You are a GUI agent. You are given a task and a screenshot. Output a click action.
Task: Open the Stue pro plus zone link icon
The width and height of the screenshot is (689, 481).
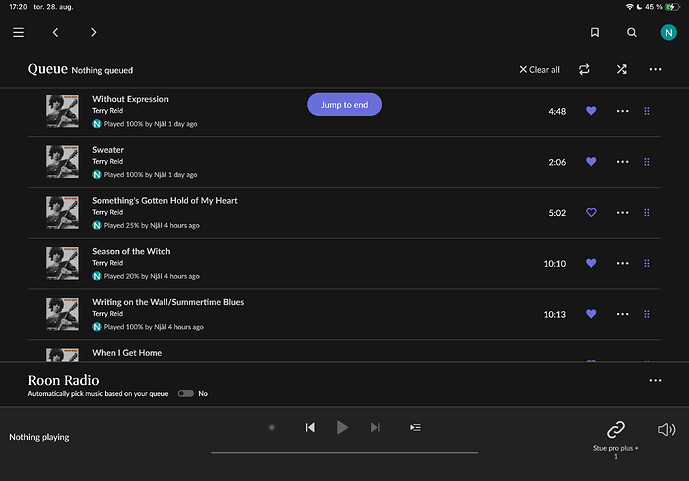point(616,430)
